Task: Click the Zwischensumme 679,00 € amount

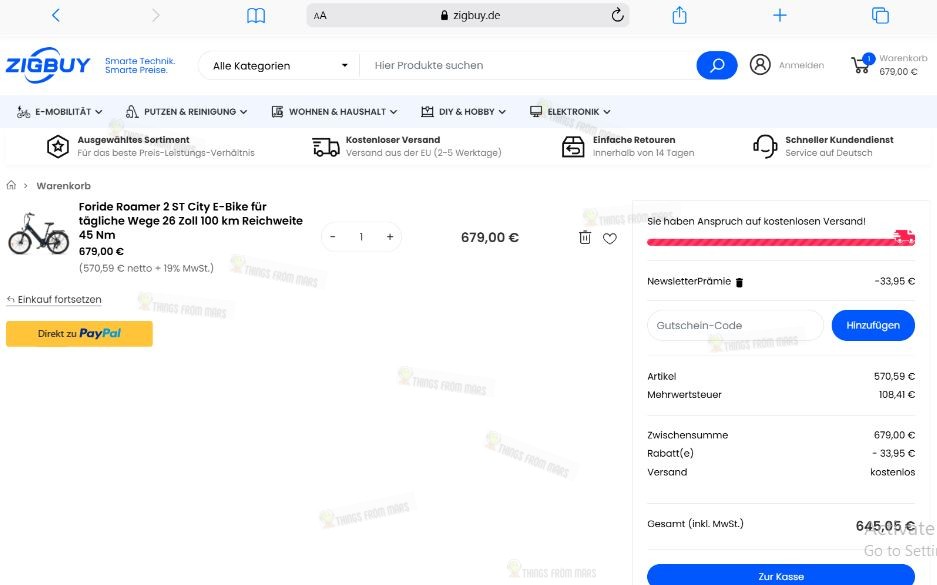Action: (x=894, y=435)
